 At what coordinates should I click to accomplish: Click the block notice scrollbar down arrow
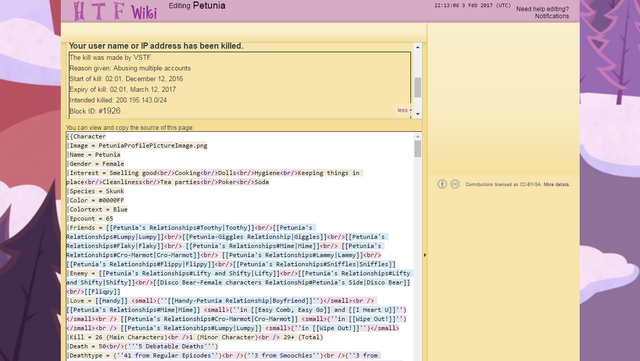[418, 115]
